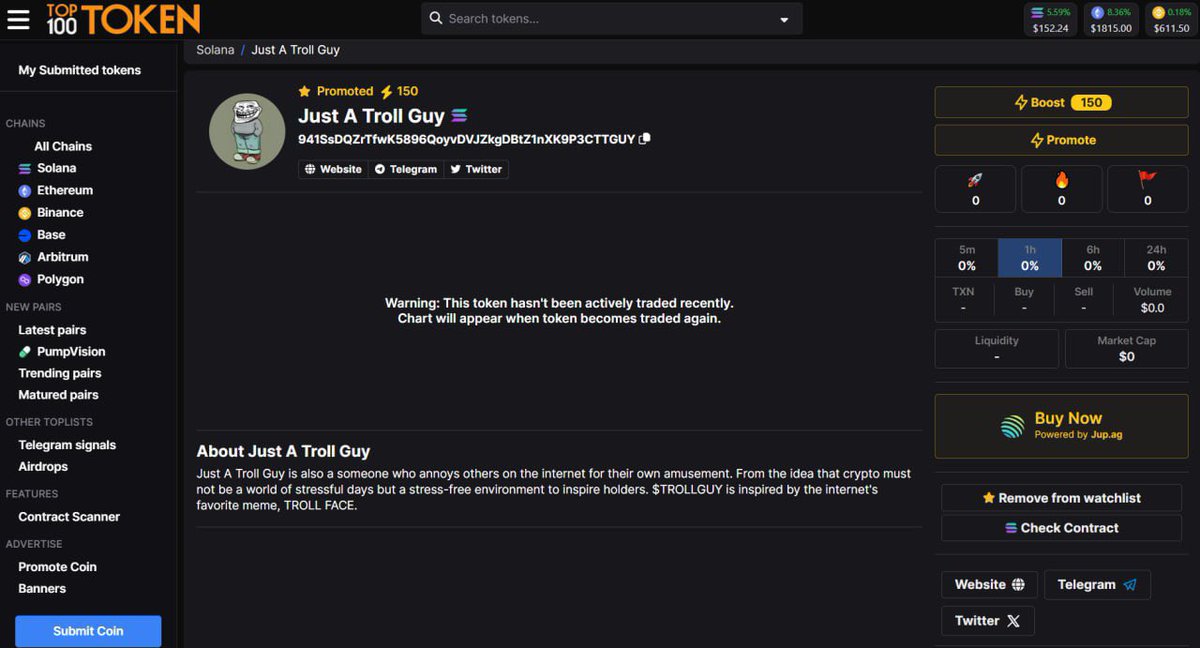Image resolution: width=1200 pixels, height=648 pixels.
Task: Focus the Search tokens input field
Action: tap(611, 18)
